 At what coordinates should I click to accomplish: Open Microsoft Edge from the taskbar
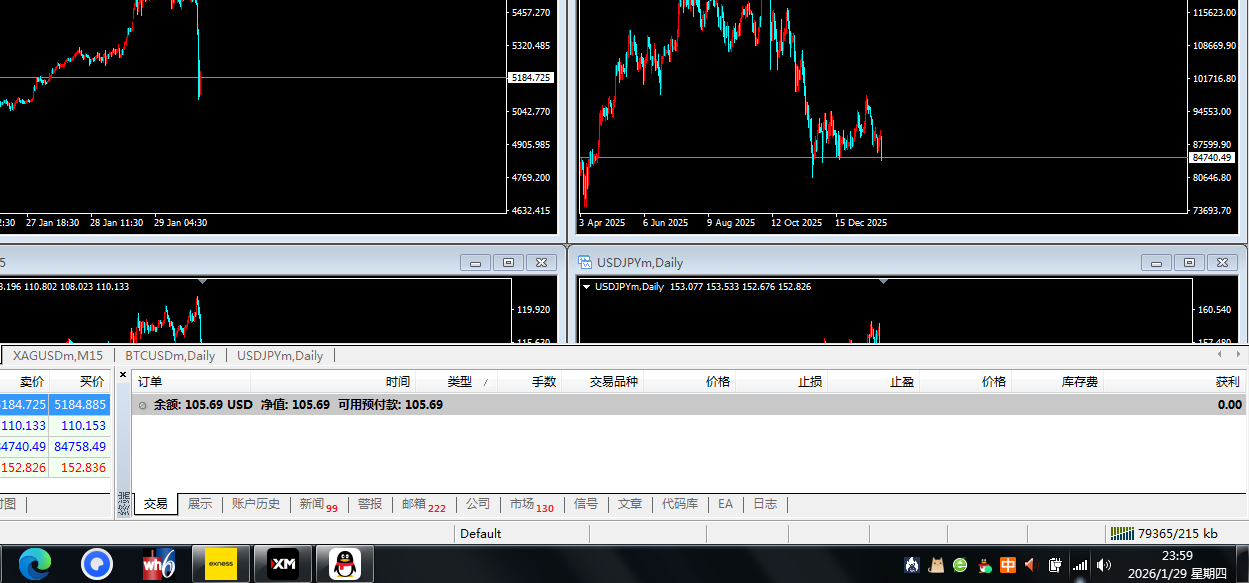point(34,564)
